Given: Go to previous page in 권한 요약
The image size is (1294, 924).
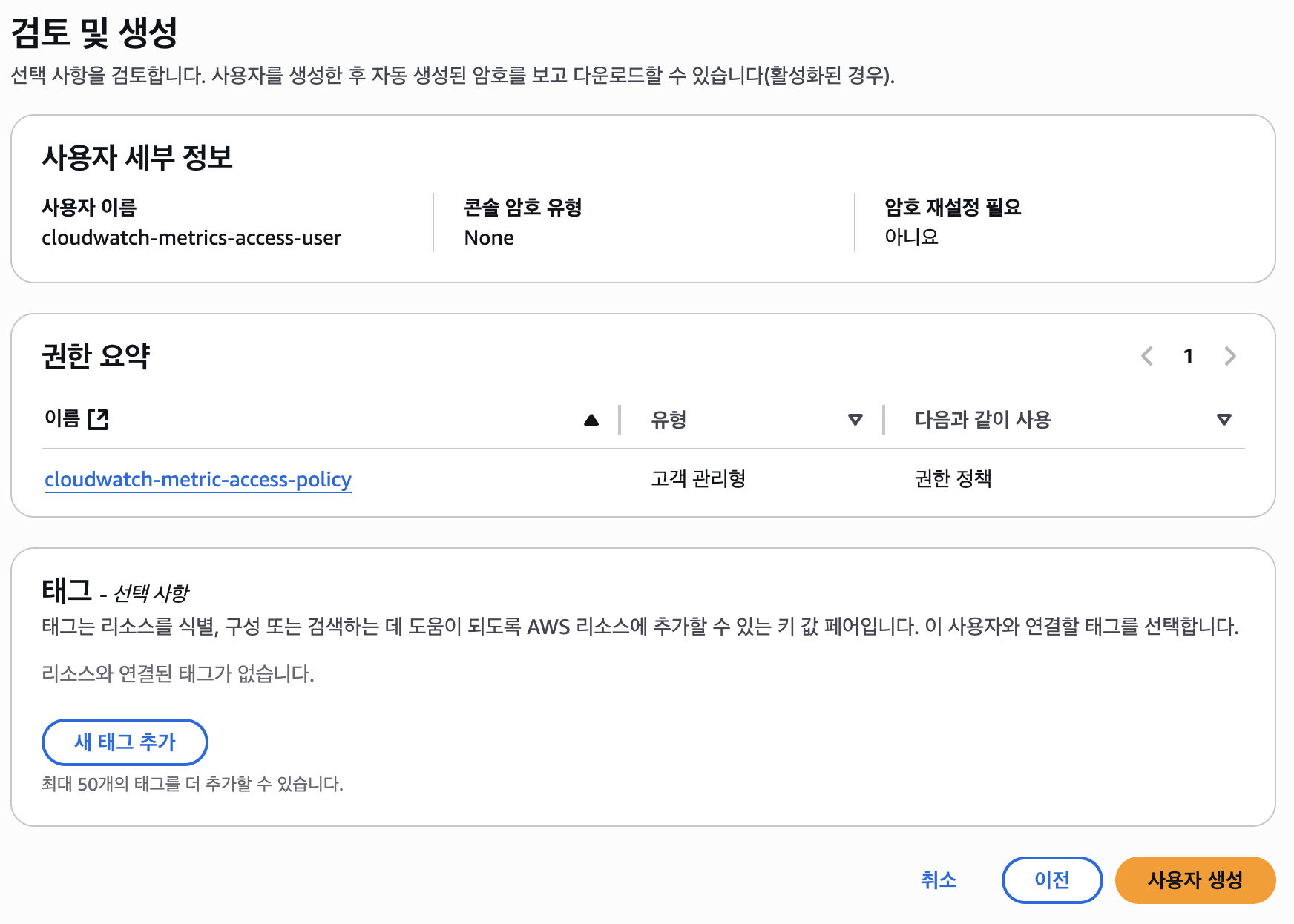Looking at the screenshot, I should pos(1146,357).
